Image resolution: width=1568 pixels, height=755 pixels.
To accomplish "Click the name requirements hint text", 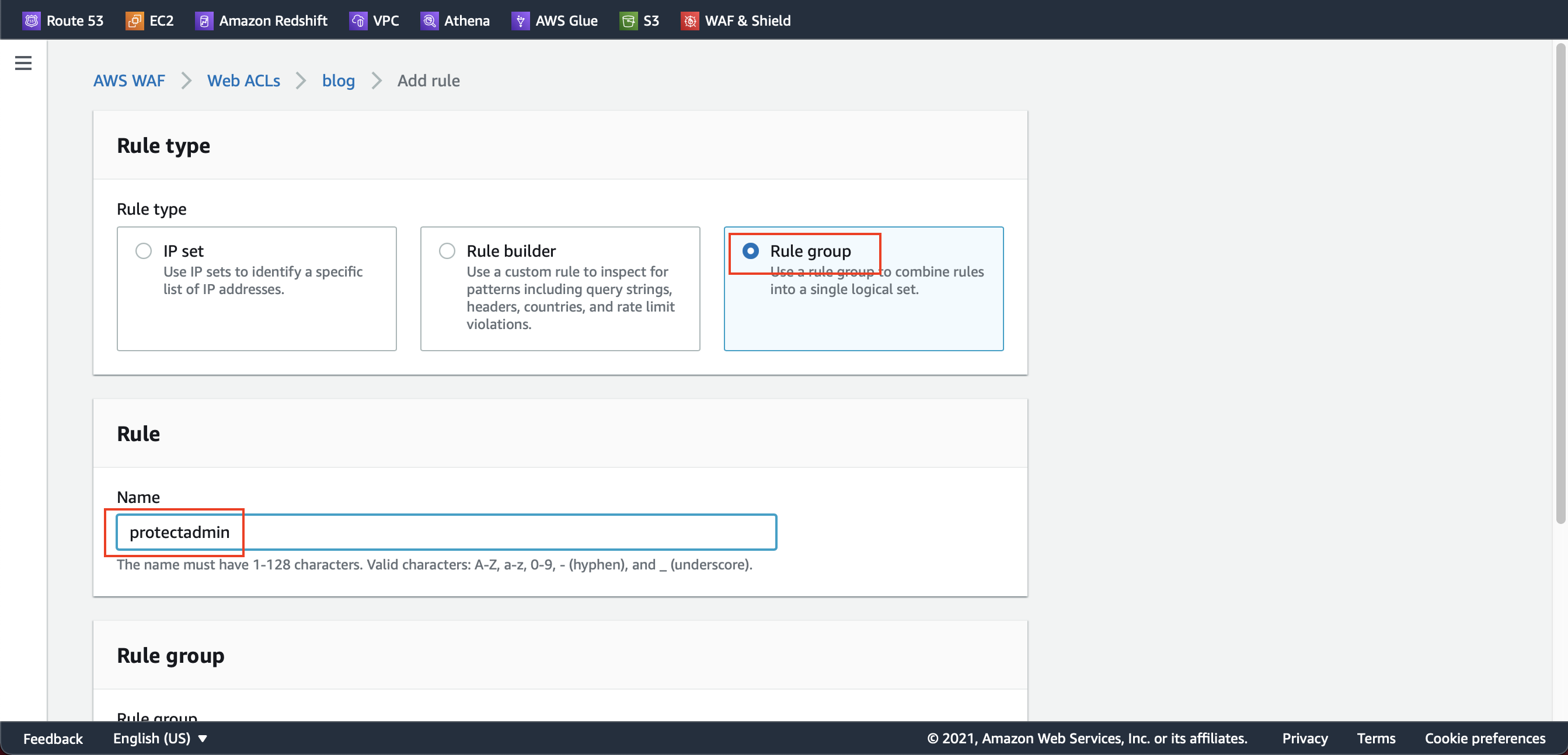I will [x=434, y=564].
